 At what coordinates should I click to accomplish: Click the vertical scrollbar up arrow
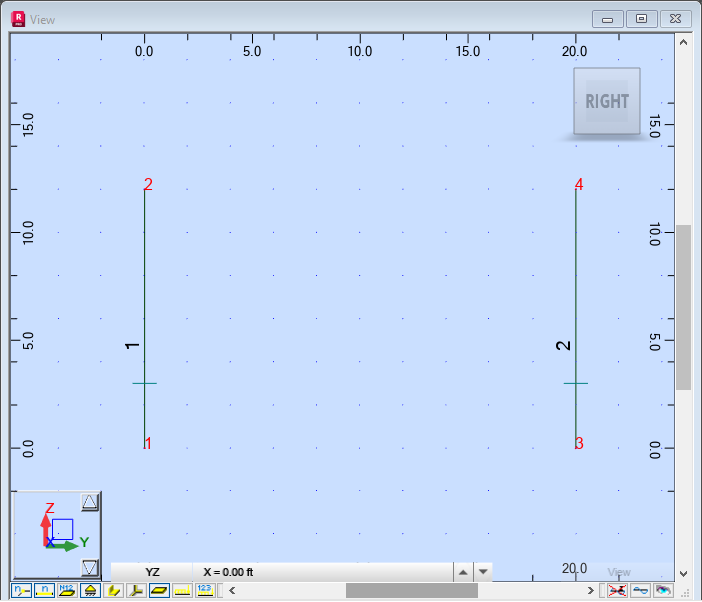[683, 43]
